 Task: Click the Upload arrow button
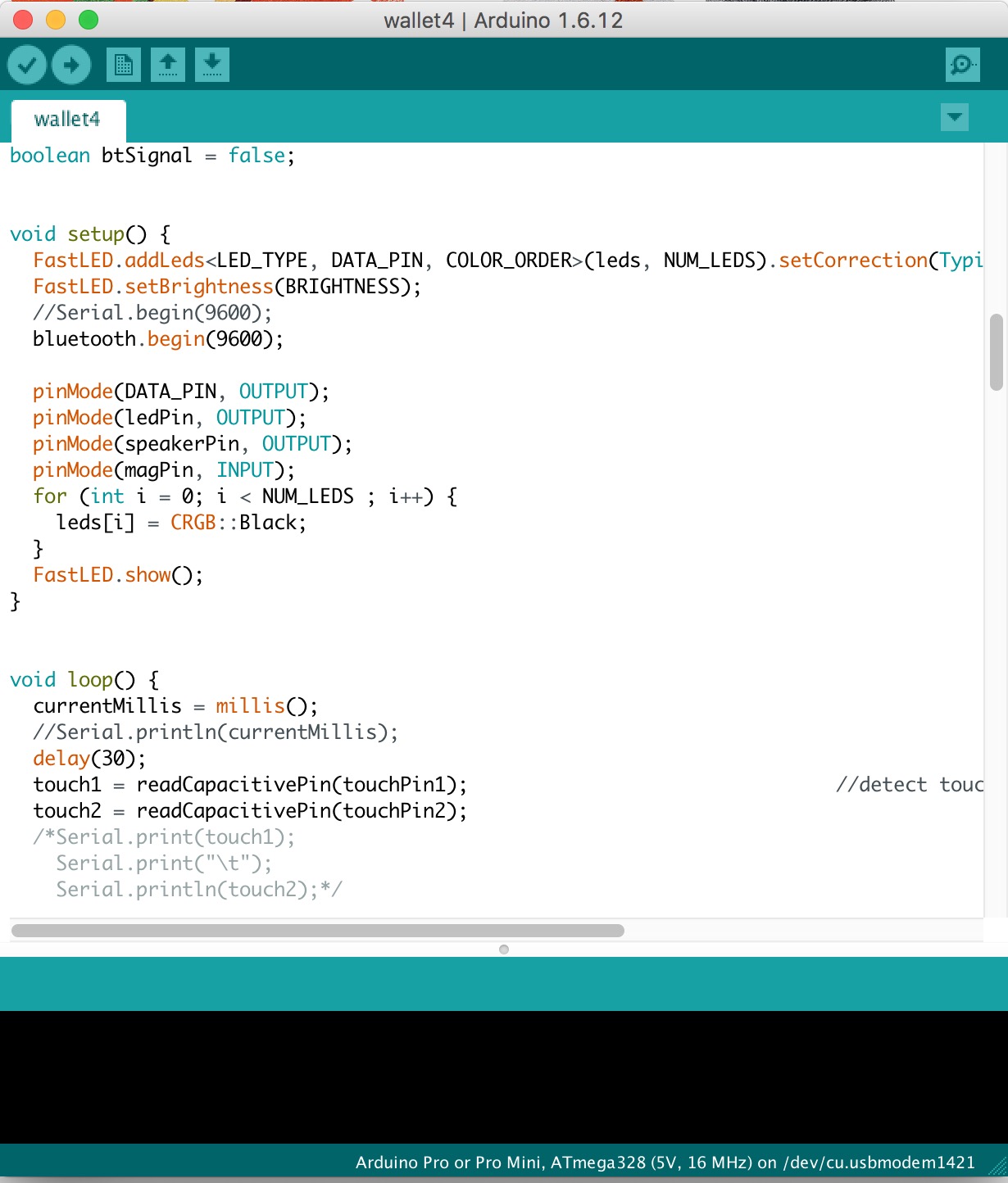71,65
